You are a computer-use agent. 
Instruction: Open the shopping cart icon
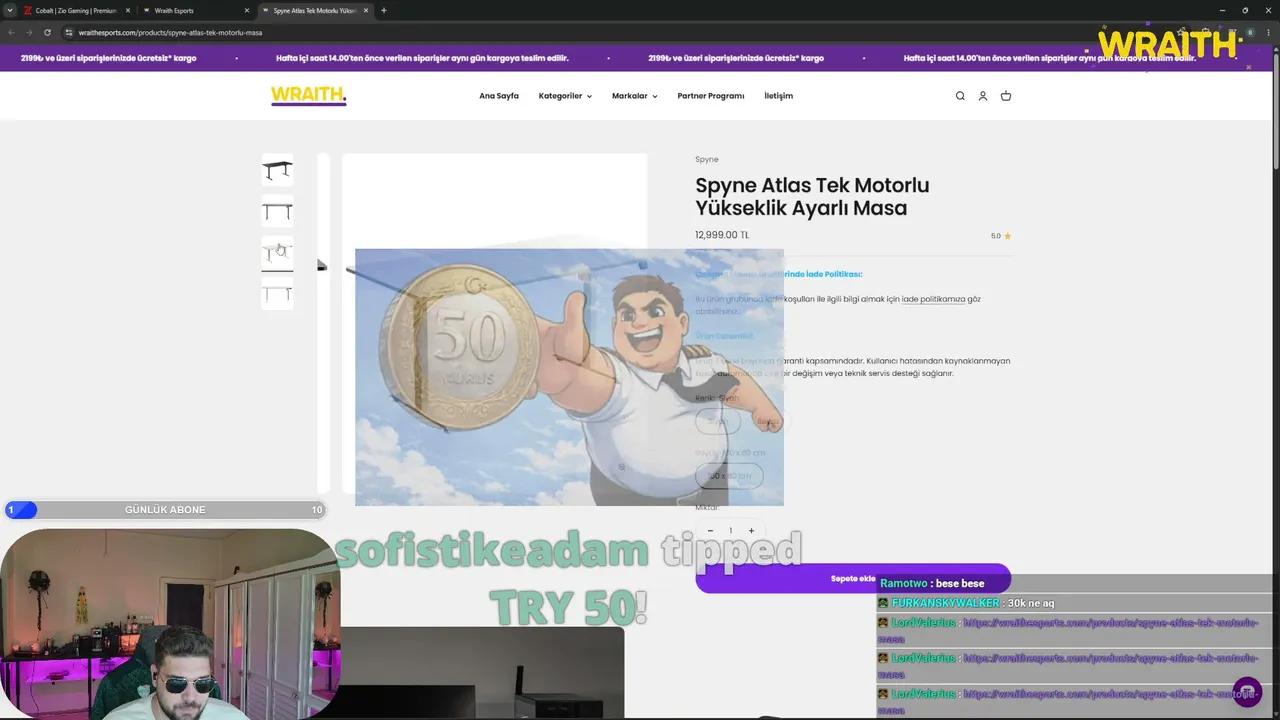[1006, 96]
